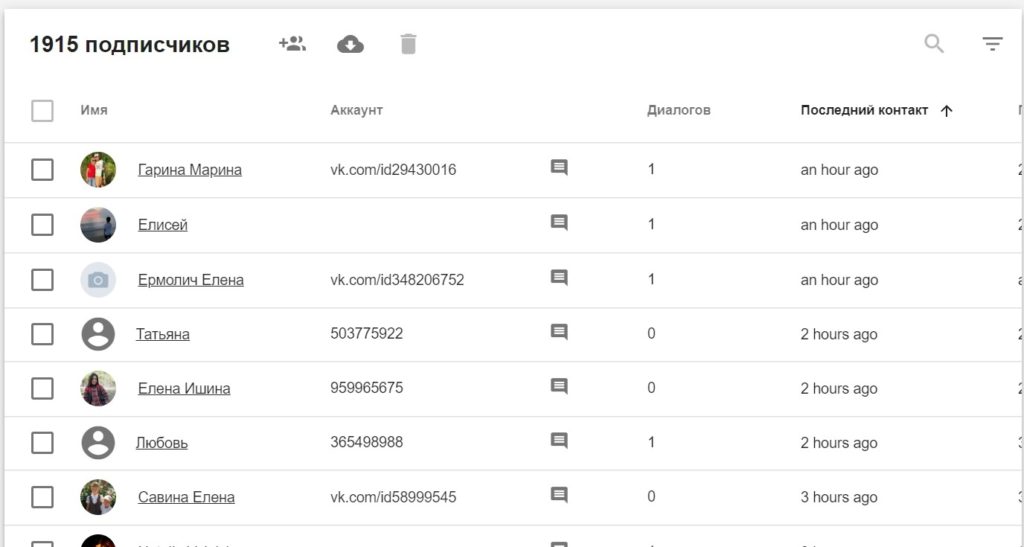Open chat icon for Елисей

tap(559, 223)
